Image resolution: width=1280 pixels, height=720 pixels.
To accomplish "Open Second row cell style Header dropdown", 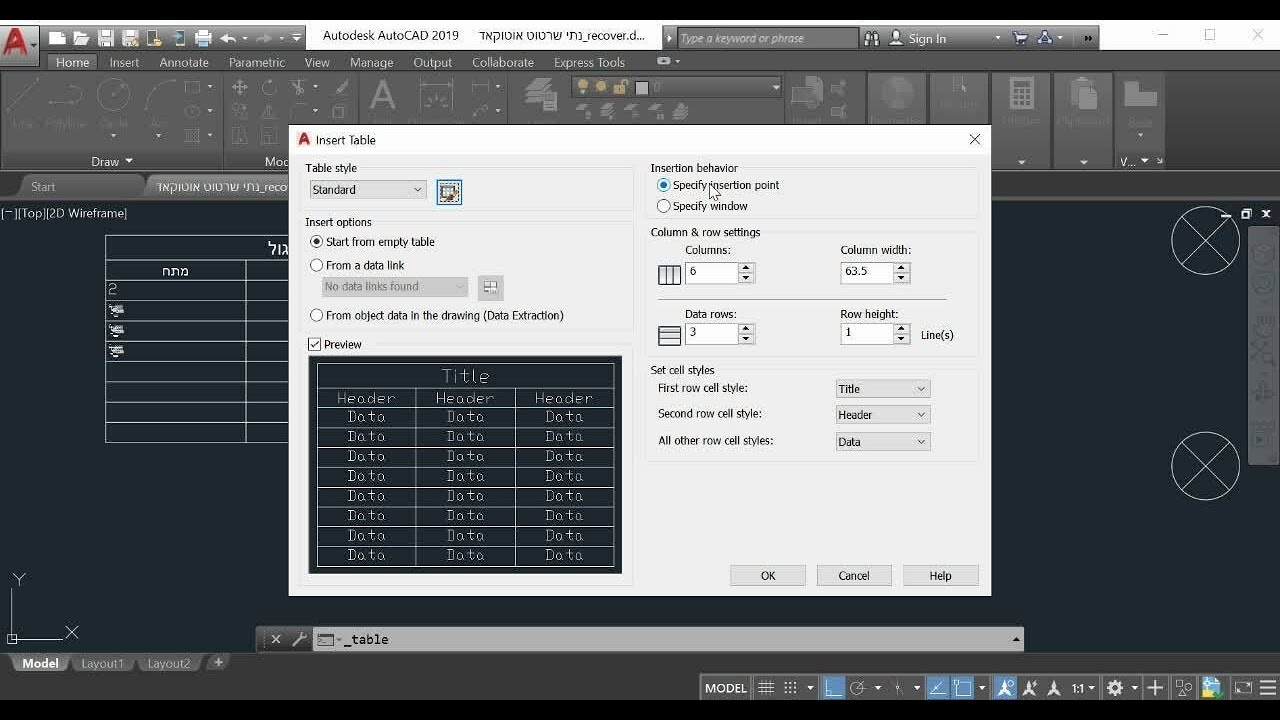I will pyautogui.click(x=883, y=415).
